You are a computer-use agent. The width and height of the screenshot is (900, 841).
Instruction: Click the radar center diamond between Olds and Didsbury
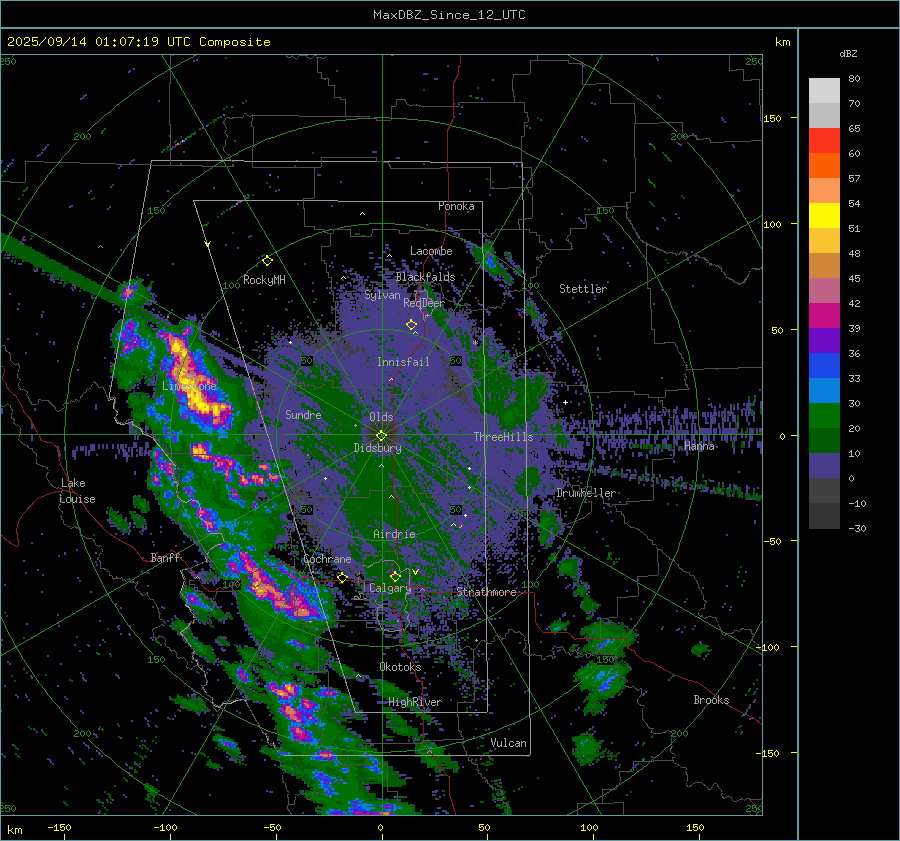point(381,436)
